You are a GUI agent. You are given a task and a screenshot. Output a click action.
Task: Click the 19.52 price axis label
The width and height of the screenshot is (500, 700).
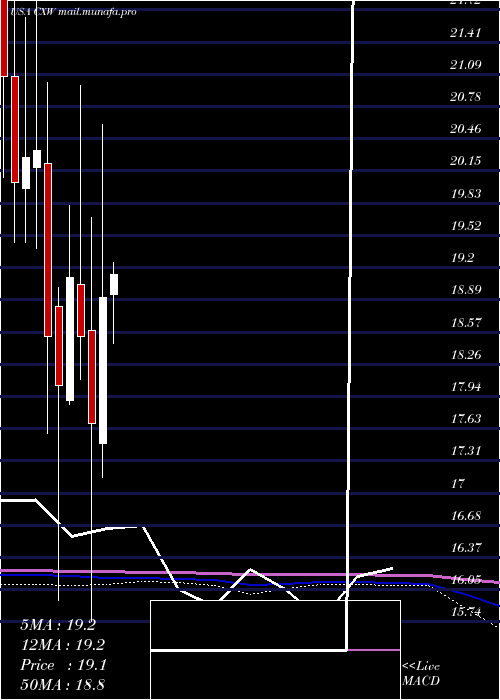[466, 226]
